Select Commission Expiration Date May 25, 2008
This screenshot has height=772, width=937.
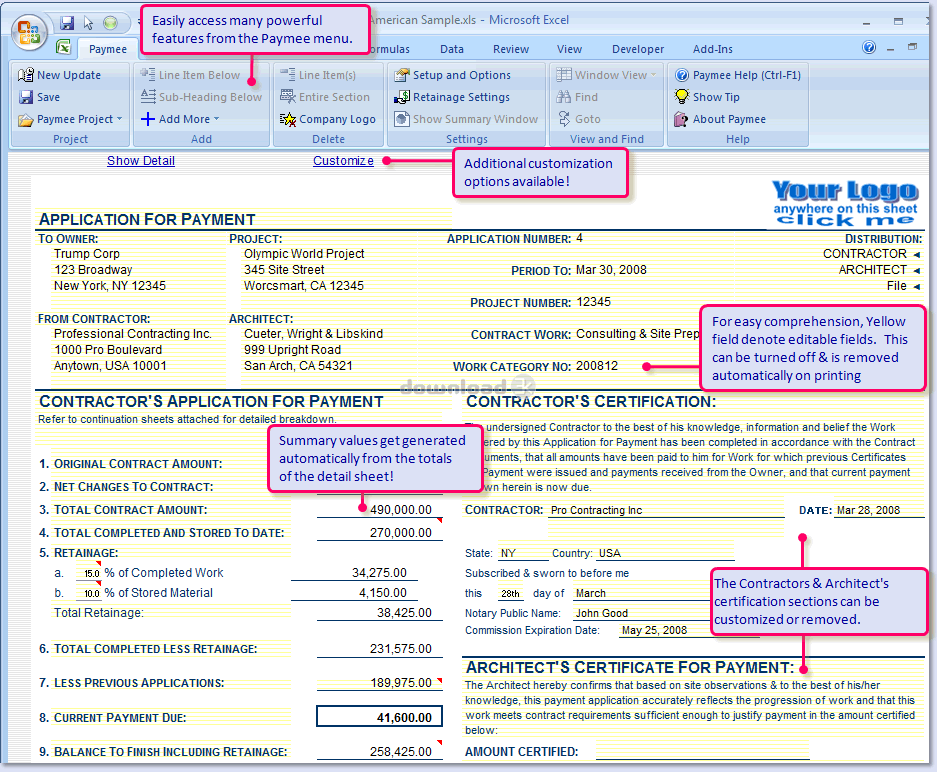[654, 630]
